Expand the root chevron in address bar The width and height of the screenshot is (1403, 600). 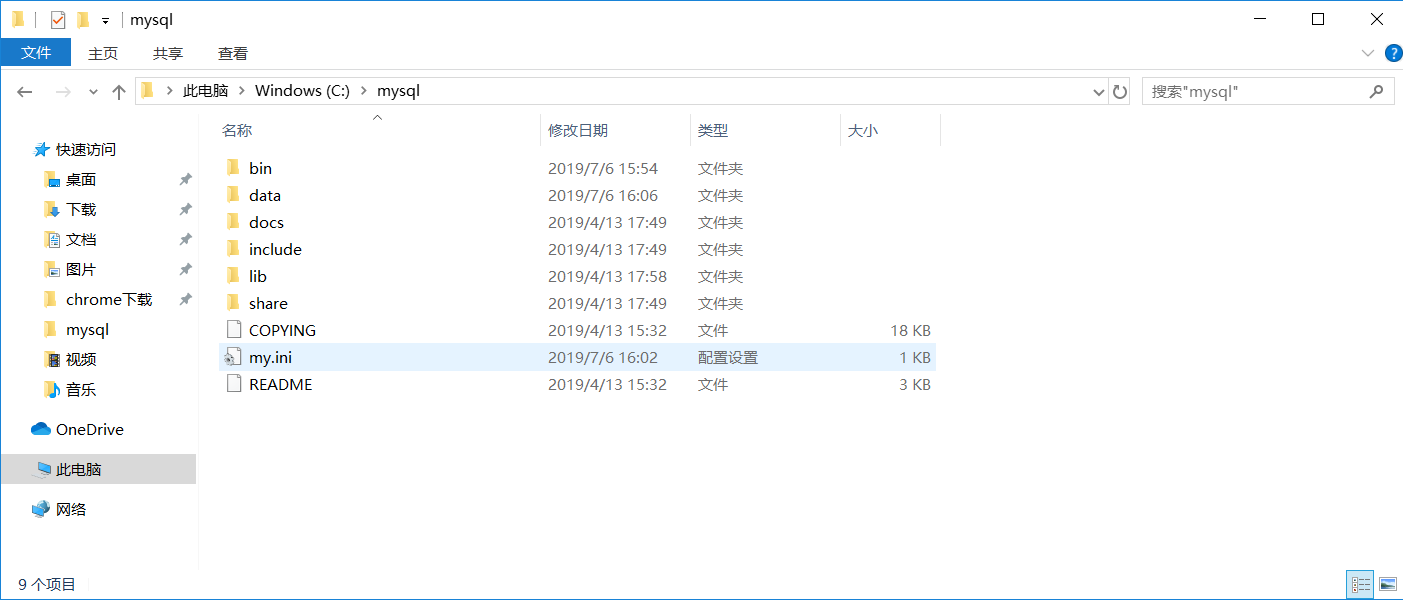(x=170, y=91)
